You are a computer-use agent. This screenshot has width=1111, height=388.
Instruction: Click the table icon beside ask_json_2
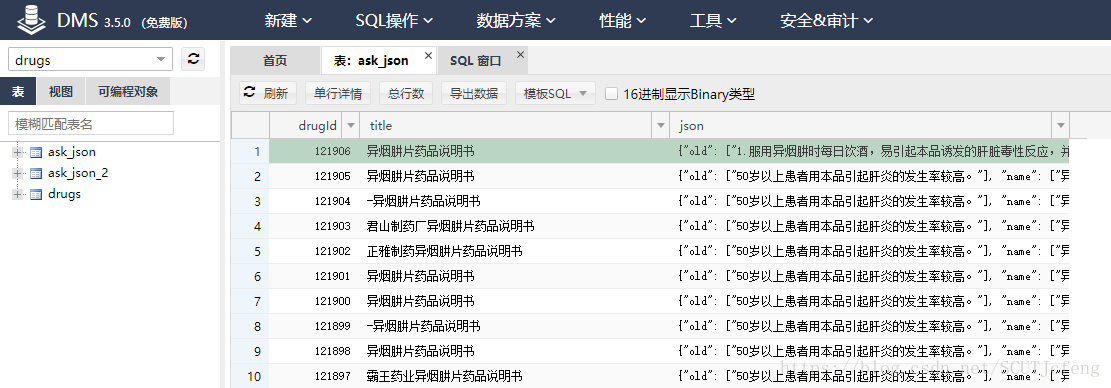coord(36,173)
